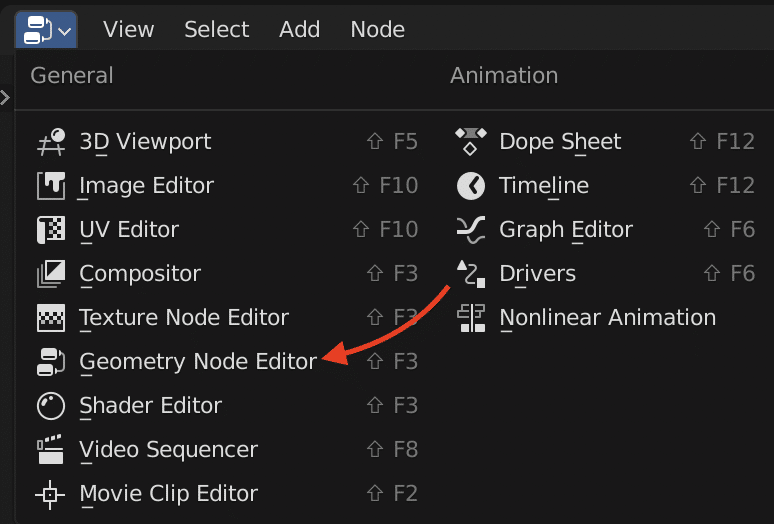The height and width of the screenshot is (524, 774).
Task: Open the editor type dropdown button
Action: [46, 30]
